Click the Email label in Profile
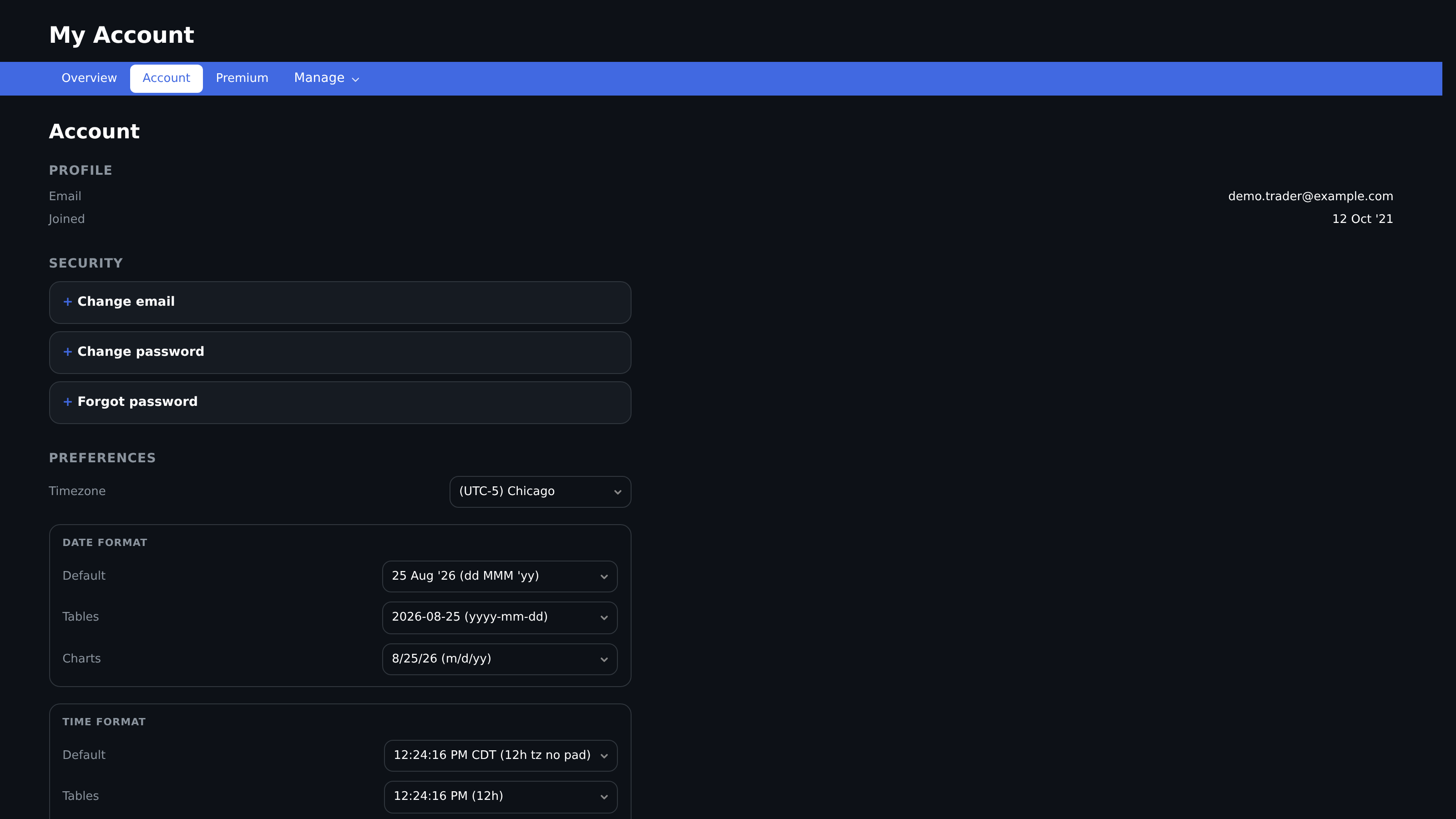This screenshot has width=1456, height=819. tap(65, 196)
